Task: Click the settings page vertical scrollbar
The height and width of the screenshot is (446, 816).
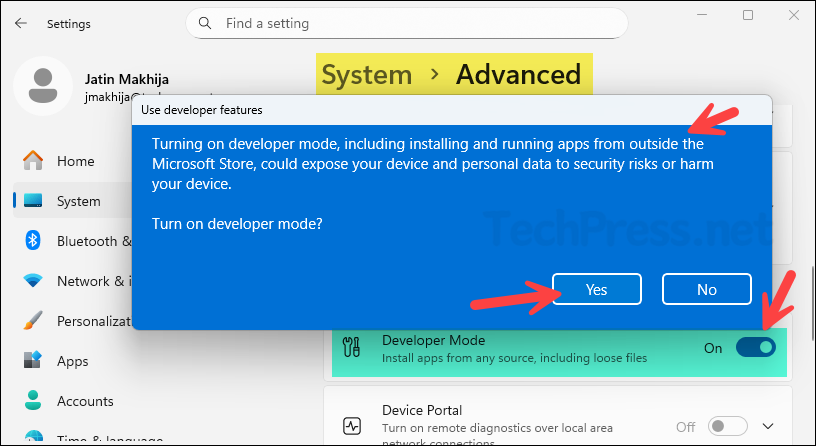Action: click(x=812, y=304)
